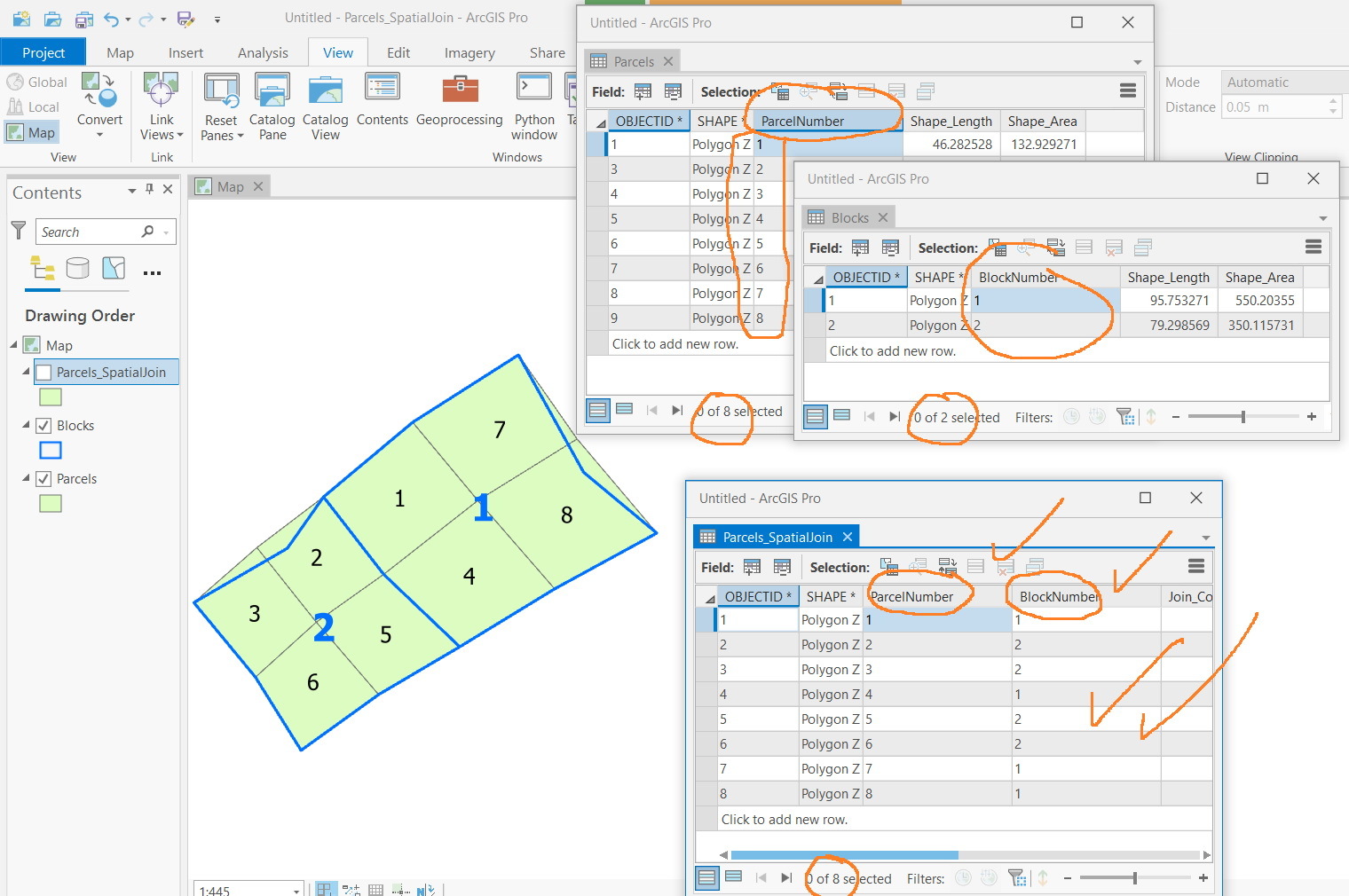Open the Automatic mode combo box
This screenshot has width=1349, height=896.
(1284, 82)
